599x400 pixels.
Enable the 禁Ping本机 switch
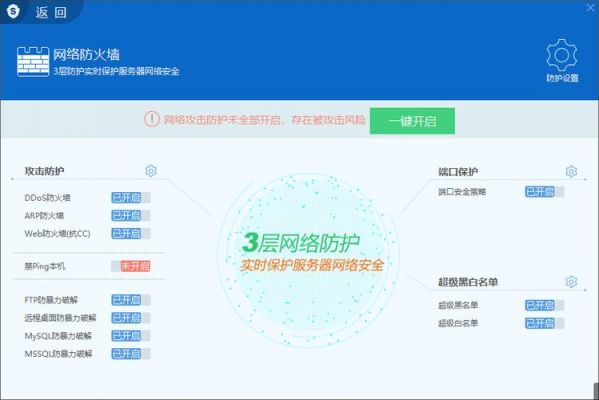[x=131, y=266]
